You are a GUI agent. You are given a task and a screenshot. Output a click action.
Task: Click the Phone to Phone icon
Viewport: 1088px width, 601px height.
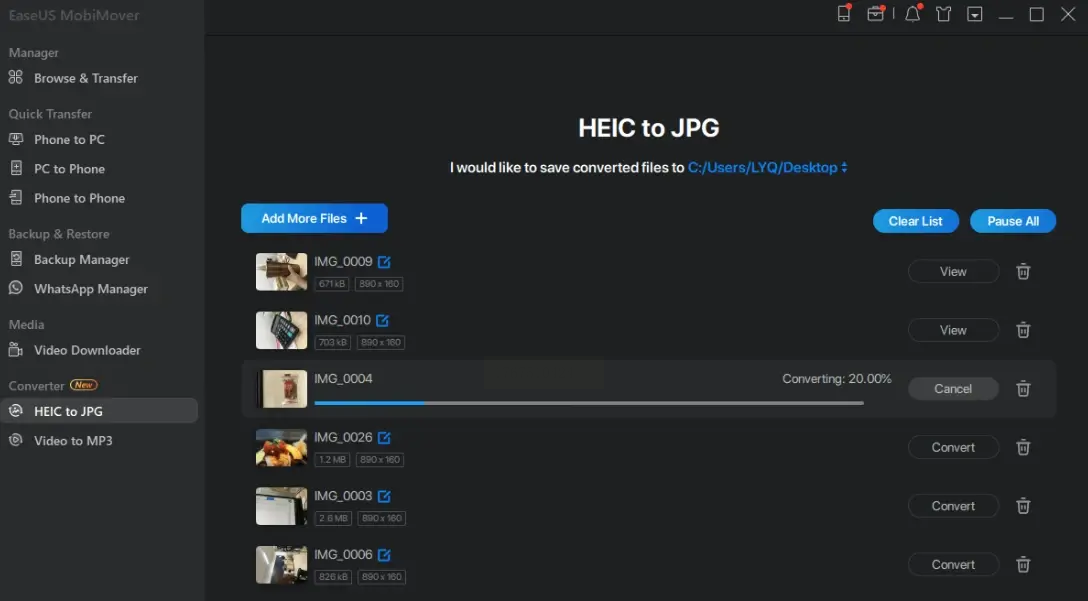click(15, 198)
